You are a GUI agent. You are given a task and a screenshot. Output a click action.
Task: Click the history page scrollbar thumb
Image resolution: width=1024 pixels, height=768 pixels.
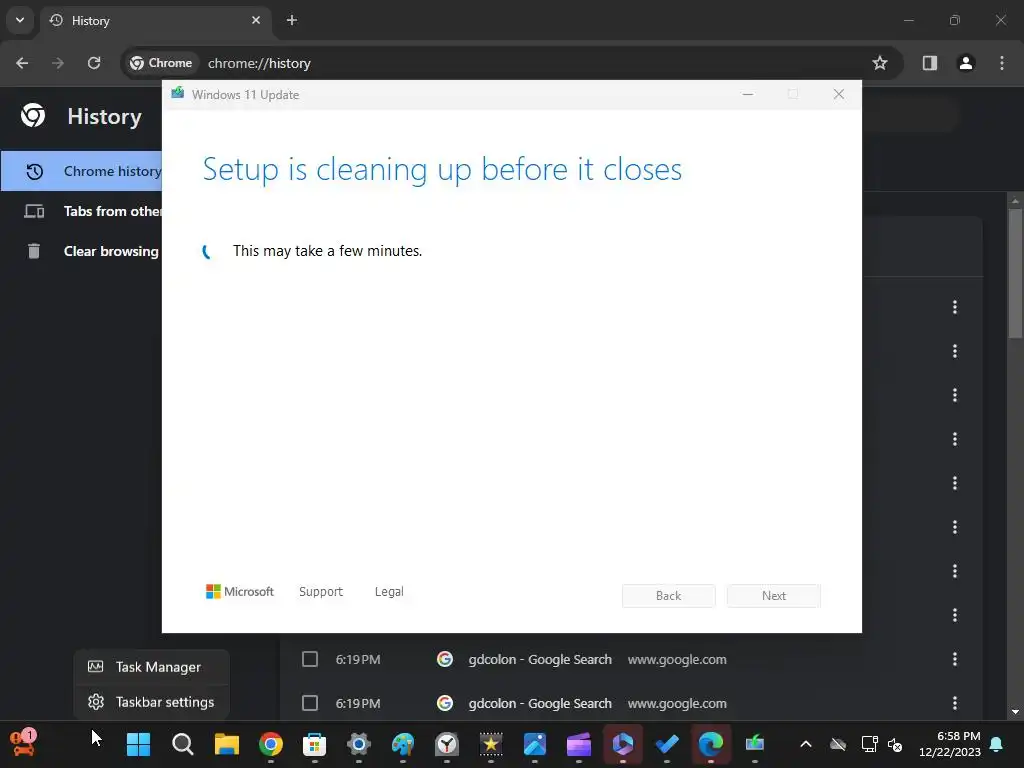tap(1015, 273)
